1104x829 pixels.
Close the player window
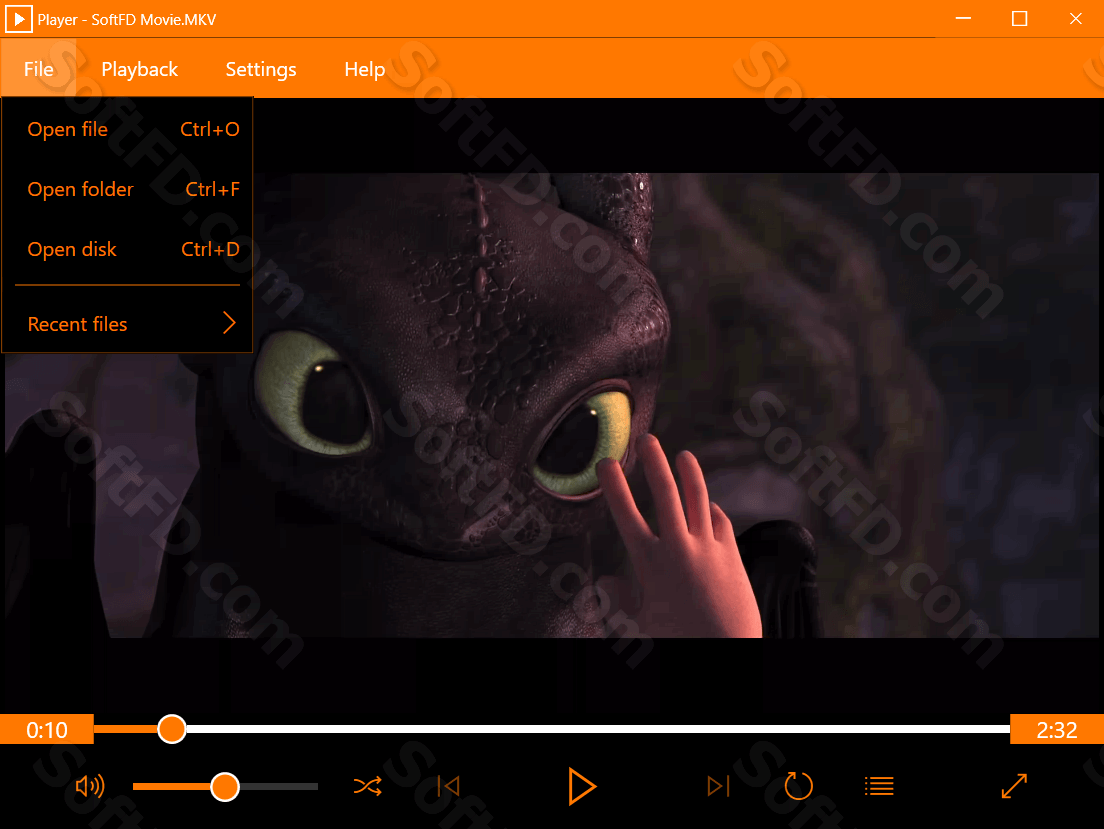1076,18
